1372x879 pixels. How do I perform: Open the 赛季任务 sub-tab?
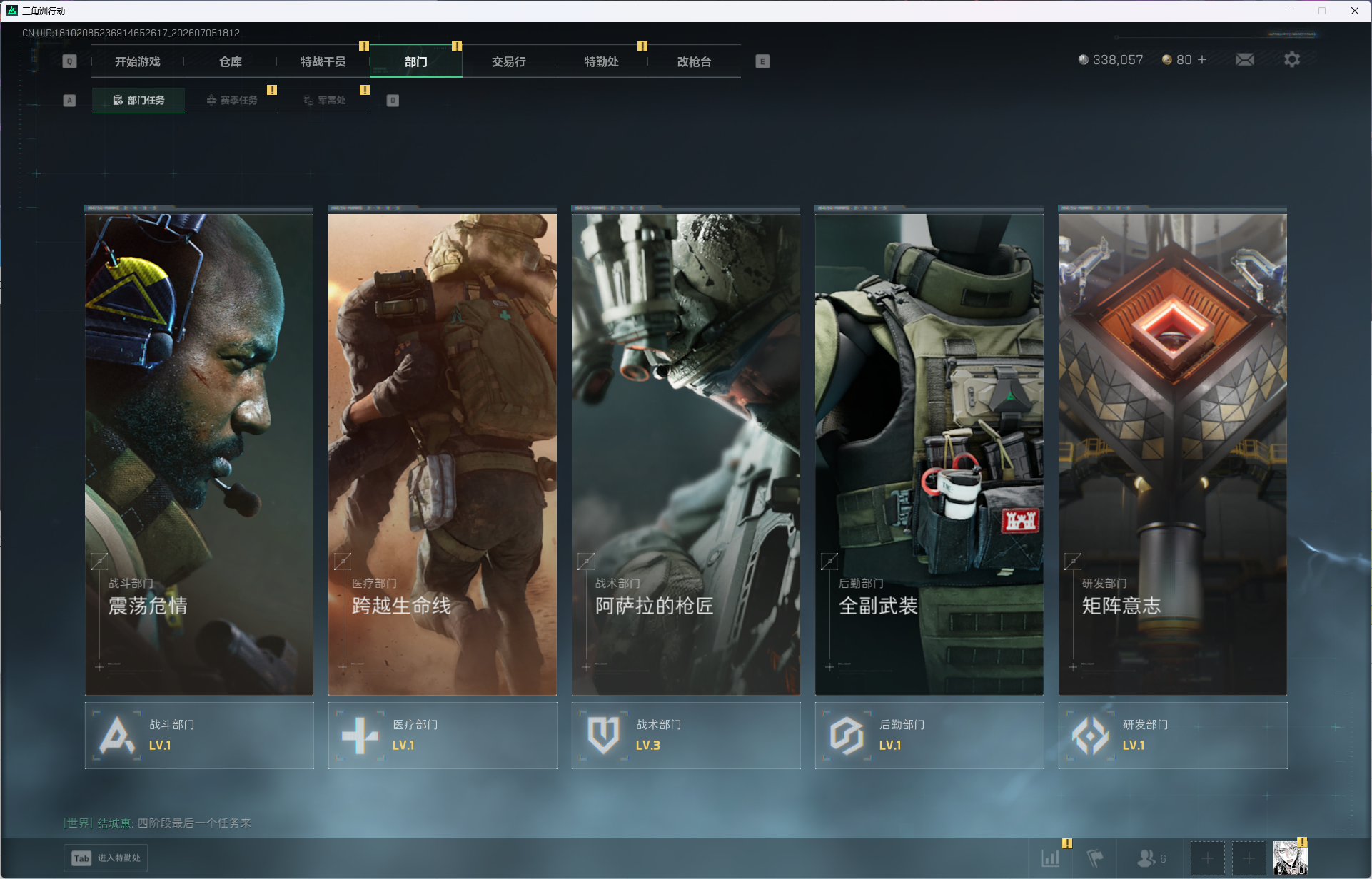[x=231, y=100]
